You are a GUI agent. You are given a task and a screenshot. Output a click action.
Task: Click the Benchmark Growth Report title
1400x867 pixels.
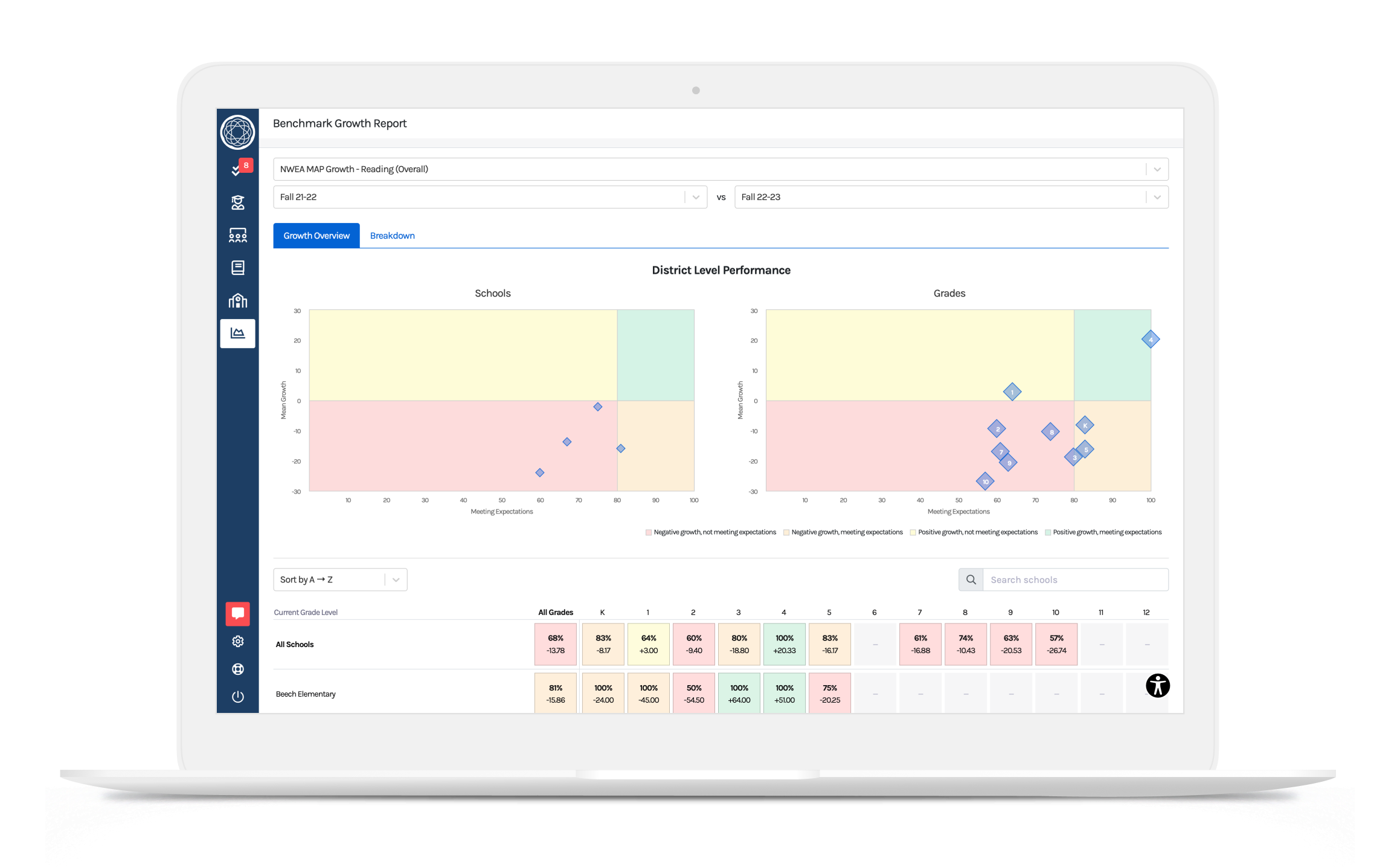339,123
